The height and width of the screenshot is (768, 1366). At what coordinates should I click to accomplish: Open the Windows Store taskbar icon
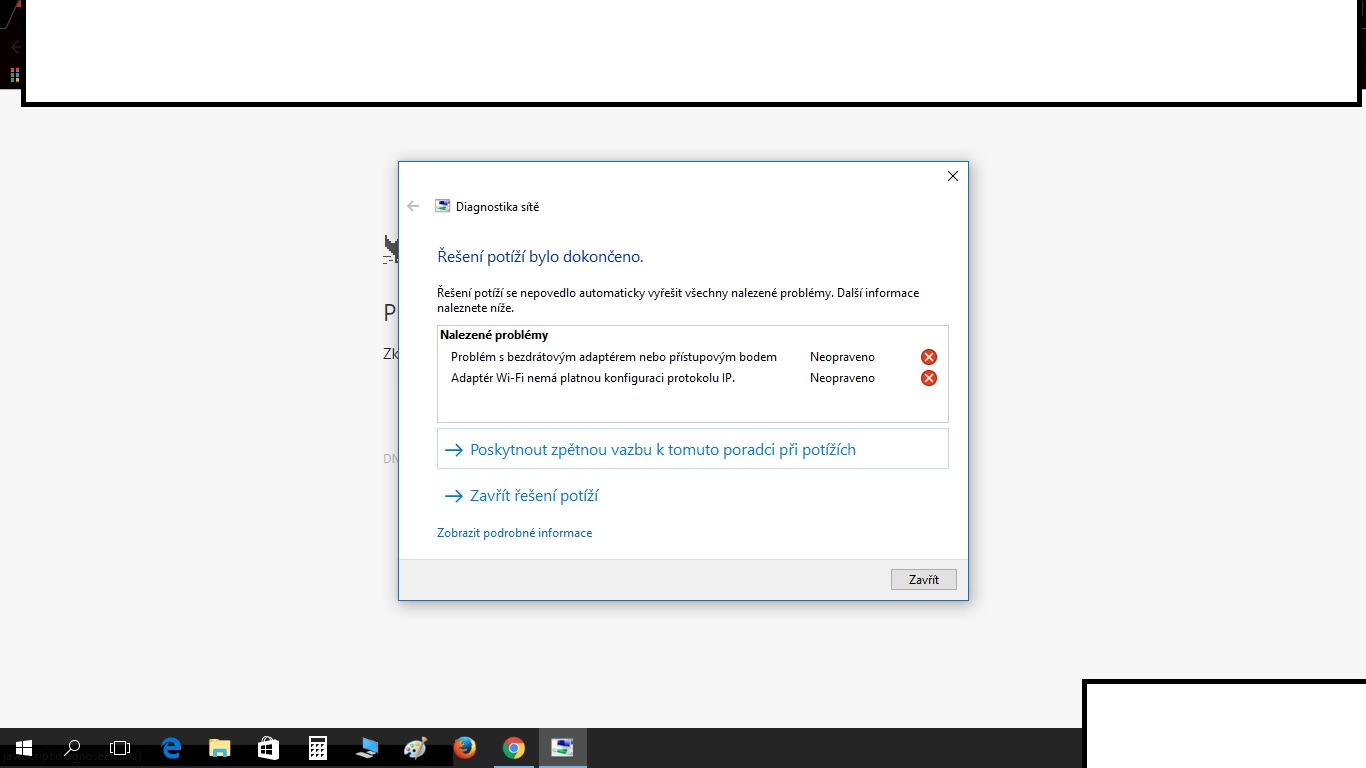click(268, 748)
